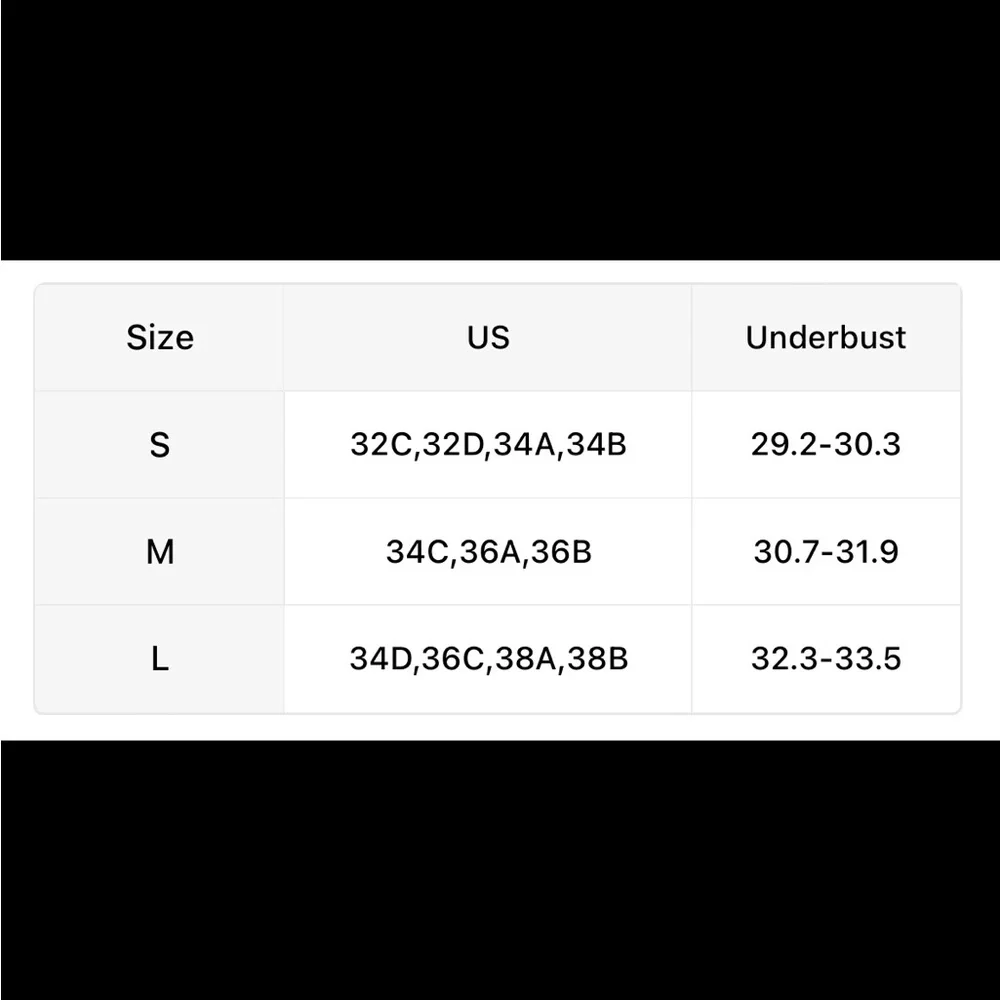Select the S size row label

point(159,445)
